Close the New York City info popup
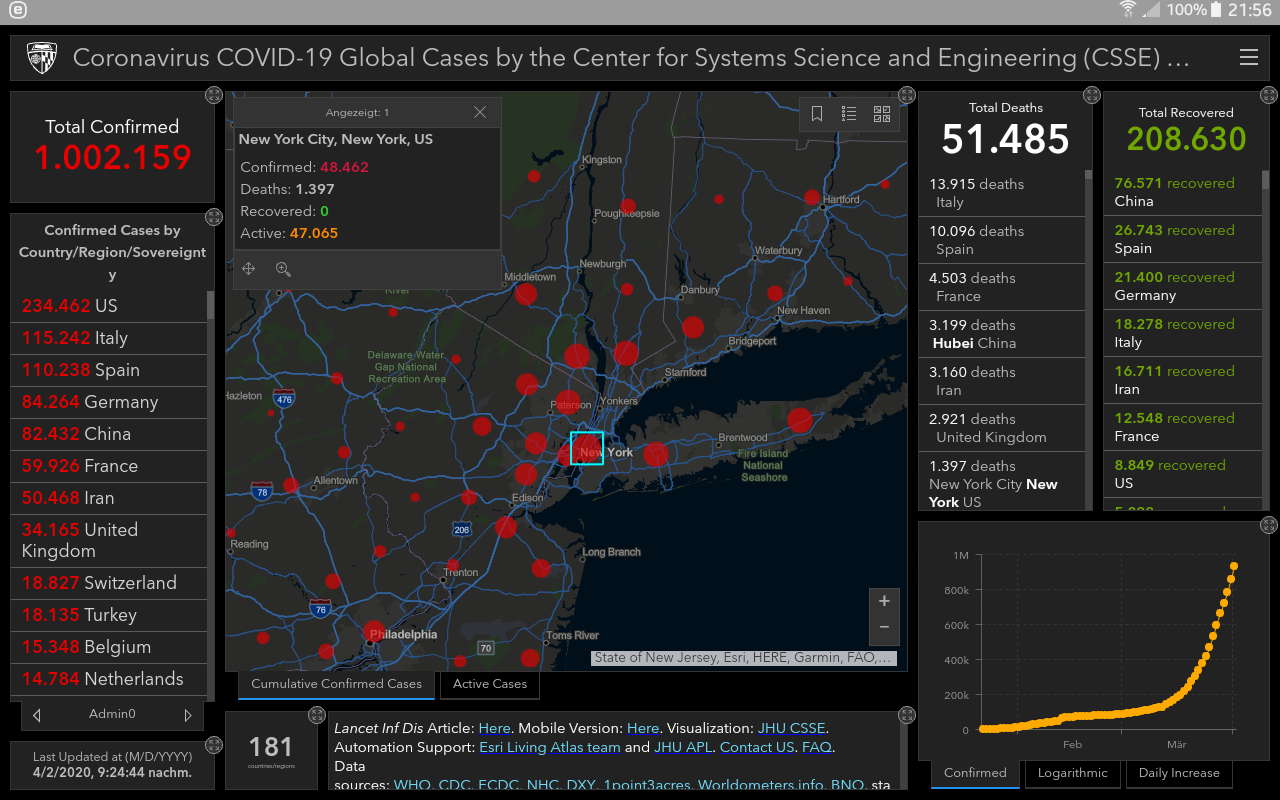Image resolution: width=1280 pixels, height=800 pixels. coord(480,112)
